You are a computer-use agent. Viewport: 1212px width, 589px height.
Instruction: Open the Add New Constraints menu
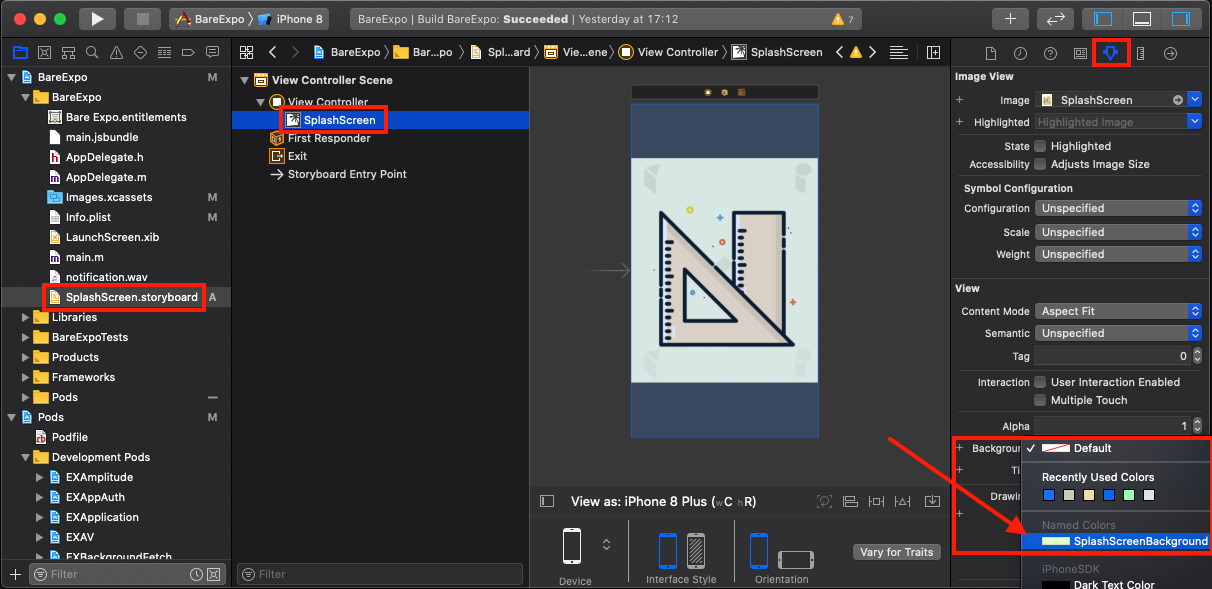(876, 501)
